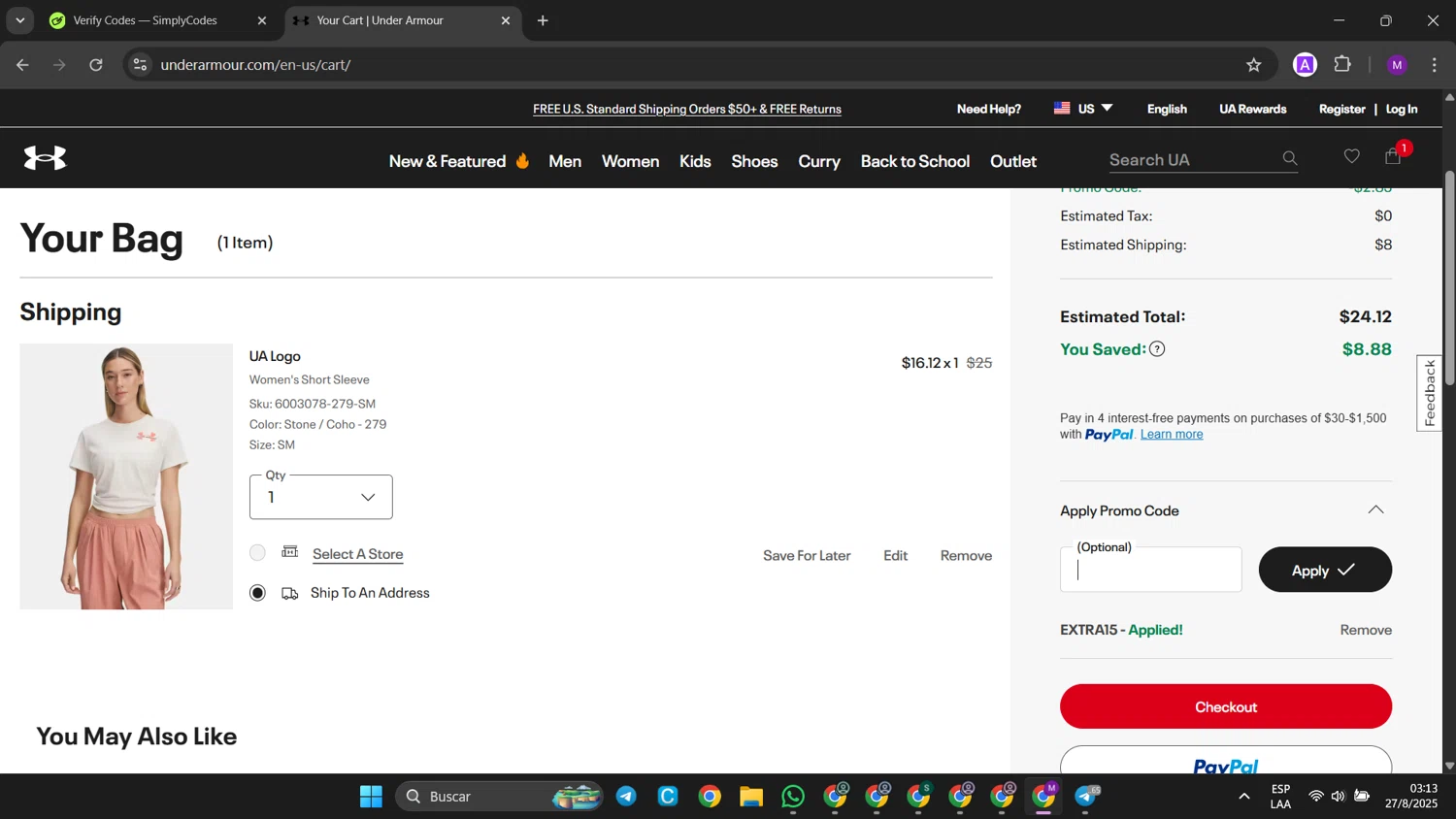The height and width of the screenshot is (819, 1456).
Task: Click the Search UA field
Action: click(x=1193, y=160)
